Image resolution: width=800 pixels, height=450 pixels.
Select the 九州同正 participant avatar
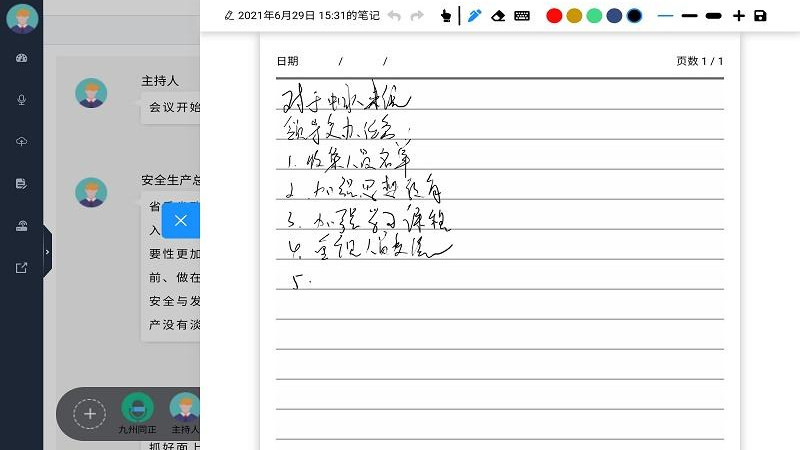coord(137,408)
